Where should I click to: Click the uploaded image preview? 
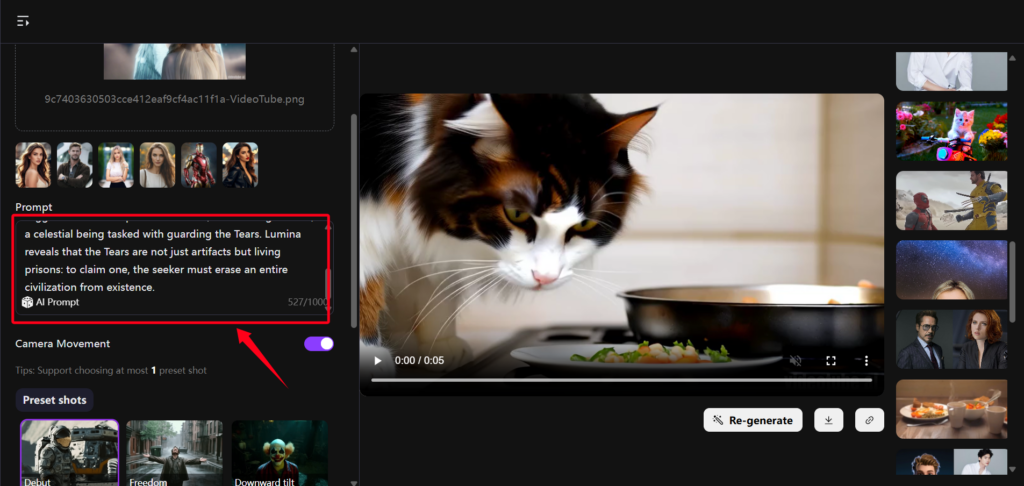174,61
